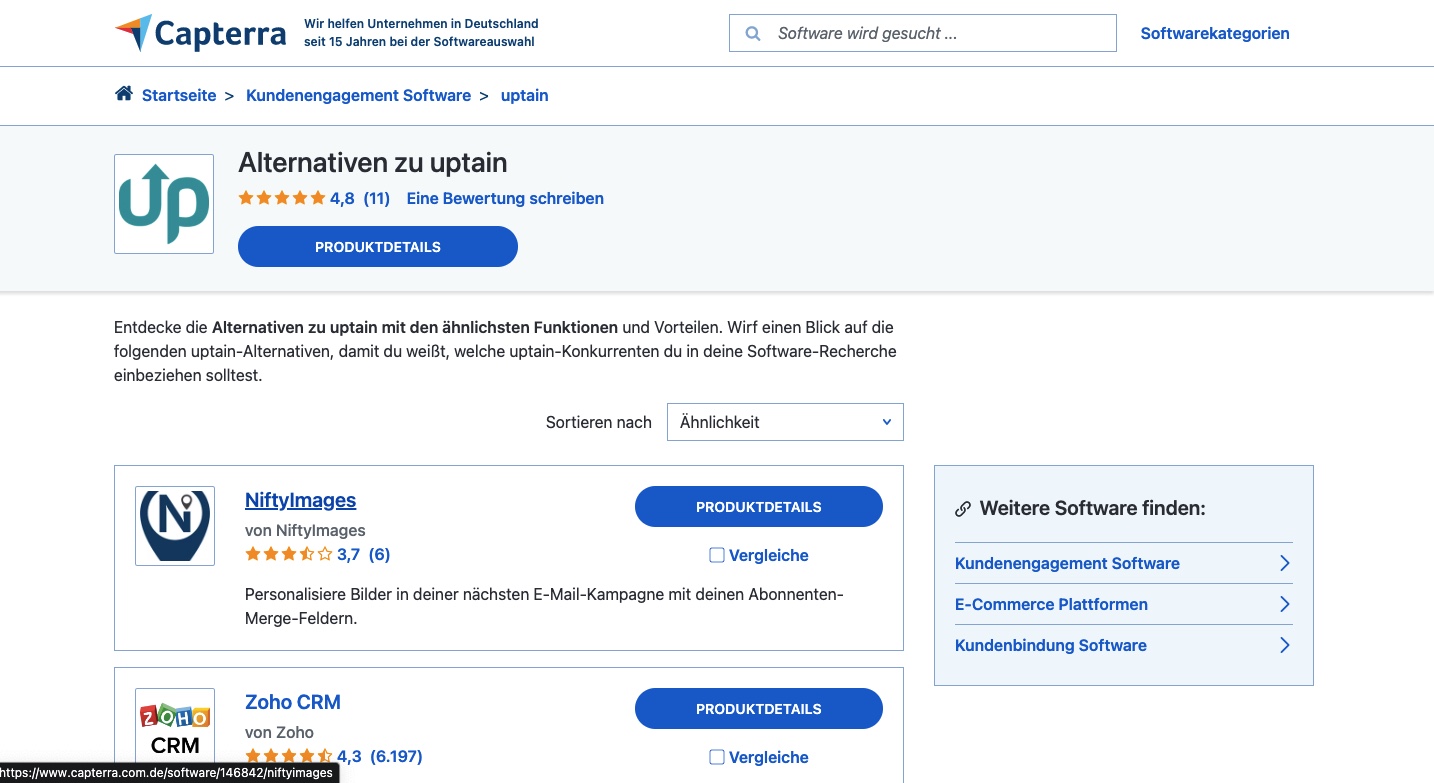Open Softwarekategorien in top navigation

(x=1214, y=34)
